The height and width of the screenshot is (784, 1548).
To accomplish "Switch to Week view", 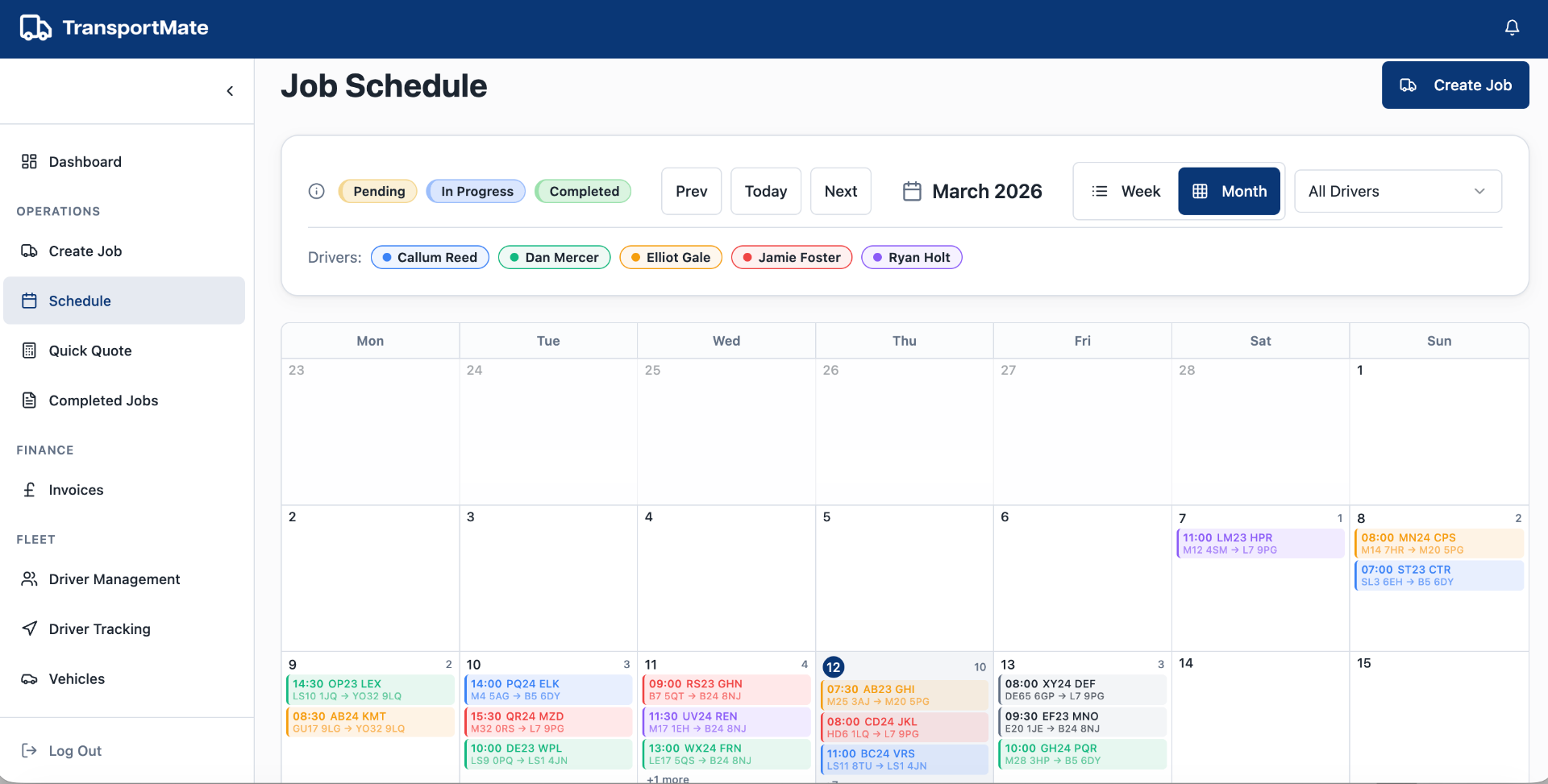I will (x=1126, y=191).
